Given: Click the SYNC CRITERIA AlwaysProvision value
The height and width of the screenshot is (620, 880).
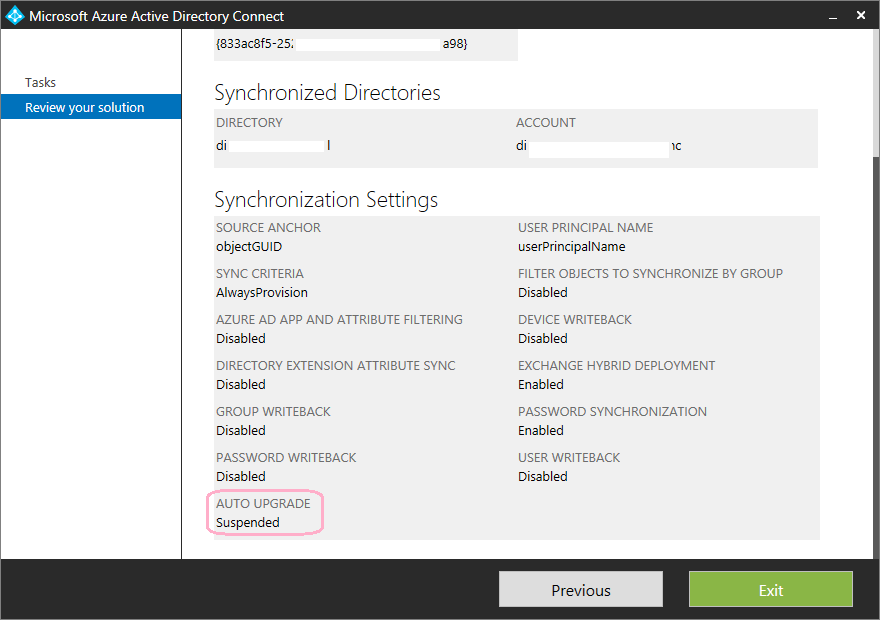Looking at the screenshot, I should point(263,292).
